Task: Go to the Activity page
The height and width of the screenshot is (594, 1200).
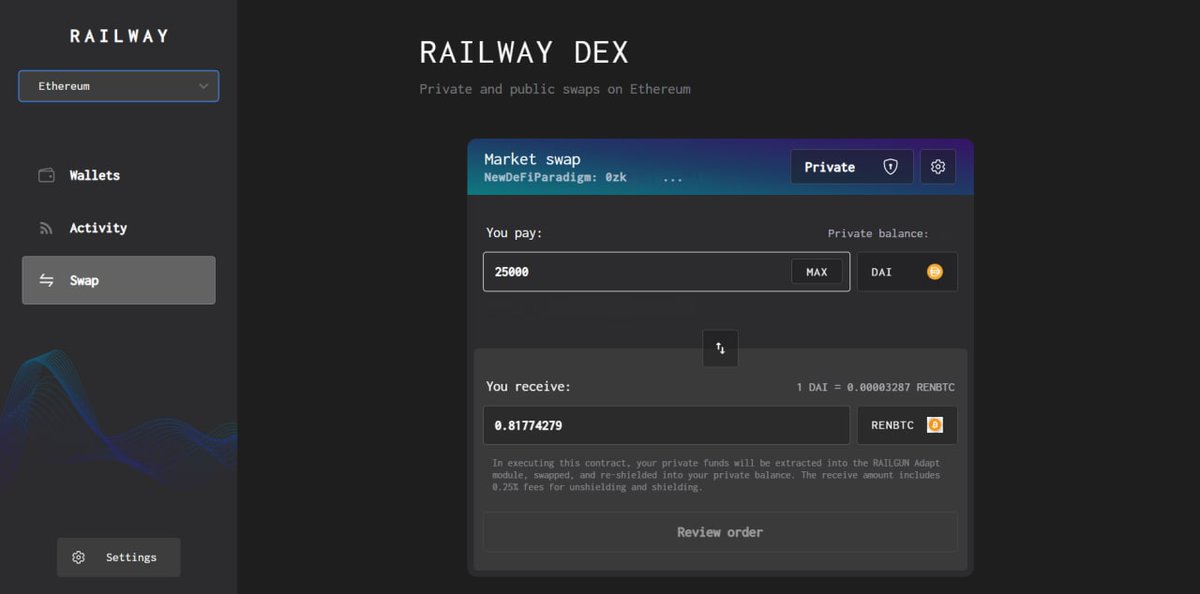Action: point(118,228)
